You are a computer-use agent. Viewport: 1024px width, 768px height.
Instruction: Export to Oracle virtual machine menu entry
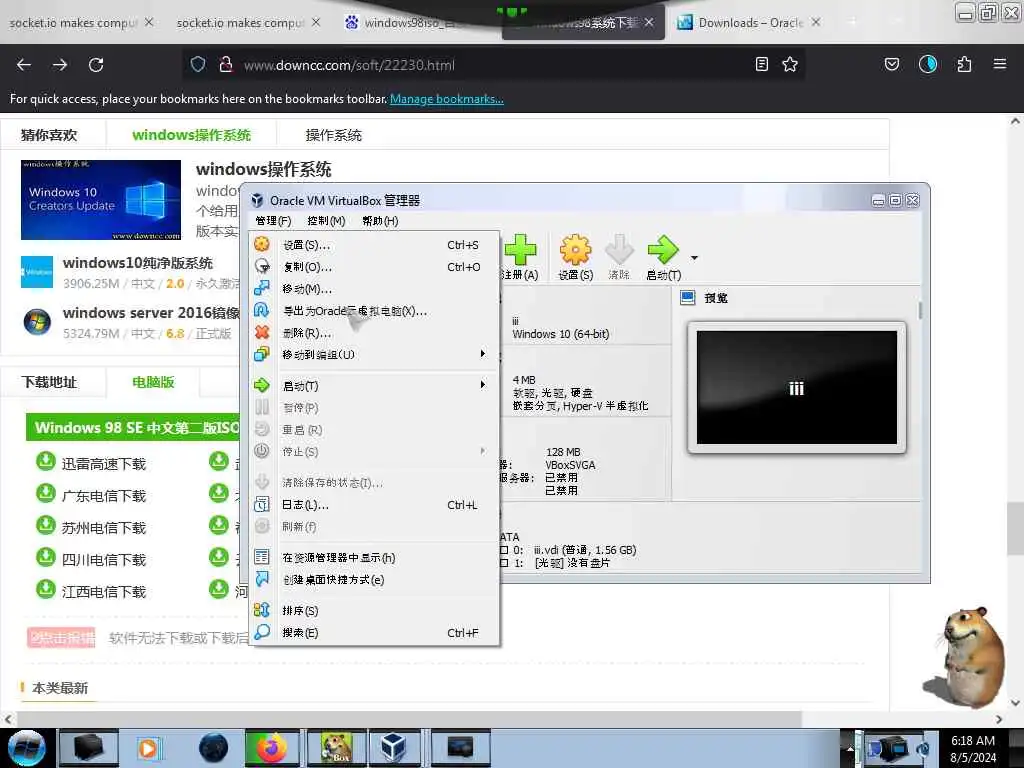pyautogui.click(x=375, y=311)
